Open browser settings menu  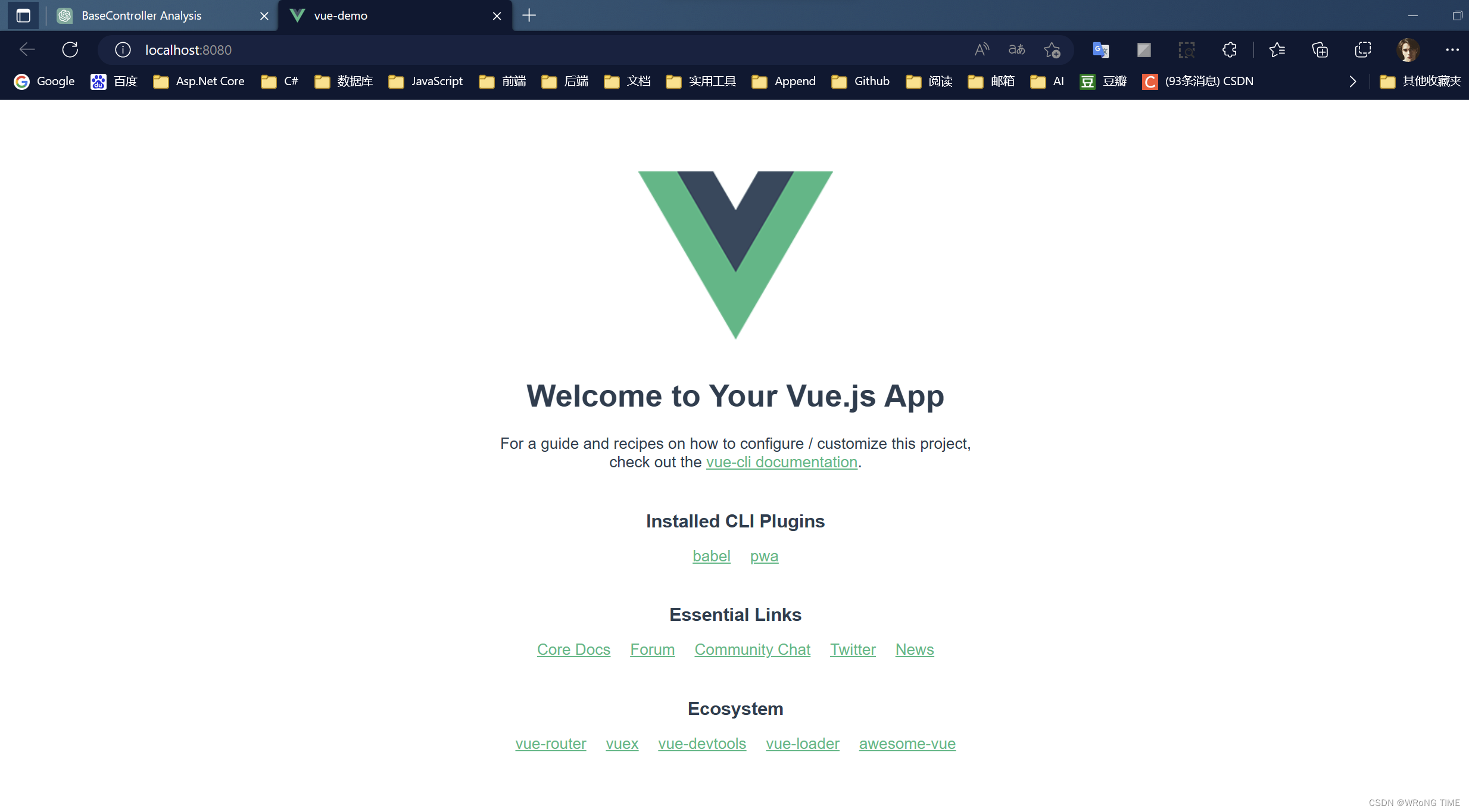pyautogui.click(x=1452, y=49)
